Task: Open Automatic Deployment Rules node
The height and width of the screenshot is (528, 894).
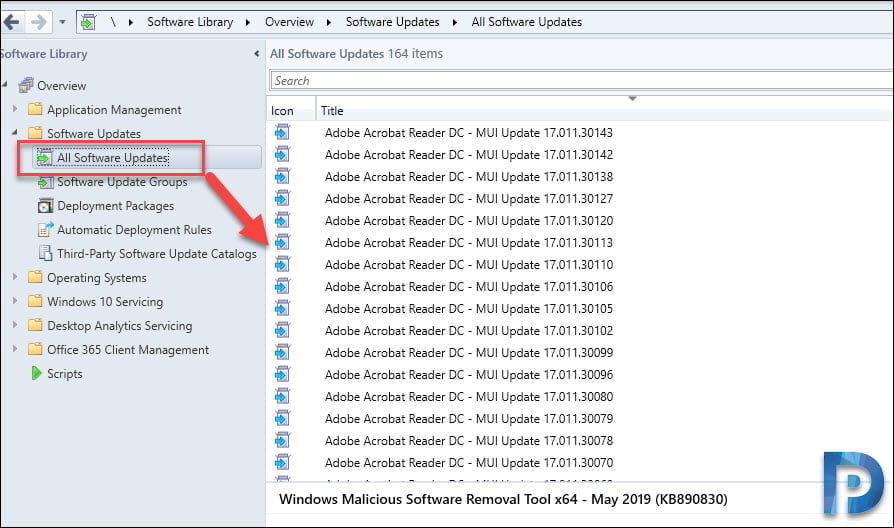Action: pyautogui.click(x=134, y=229)
